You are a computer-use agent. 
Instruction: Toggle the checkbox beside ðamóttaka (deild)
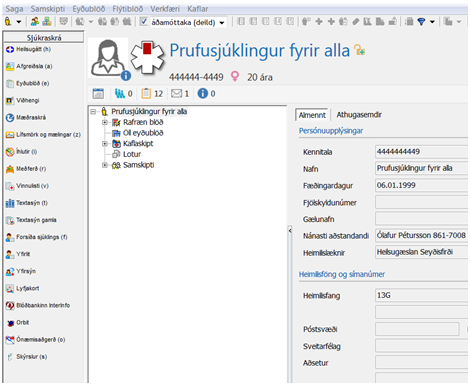click(144, 22)
